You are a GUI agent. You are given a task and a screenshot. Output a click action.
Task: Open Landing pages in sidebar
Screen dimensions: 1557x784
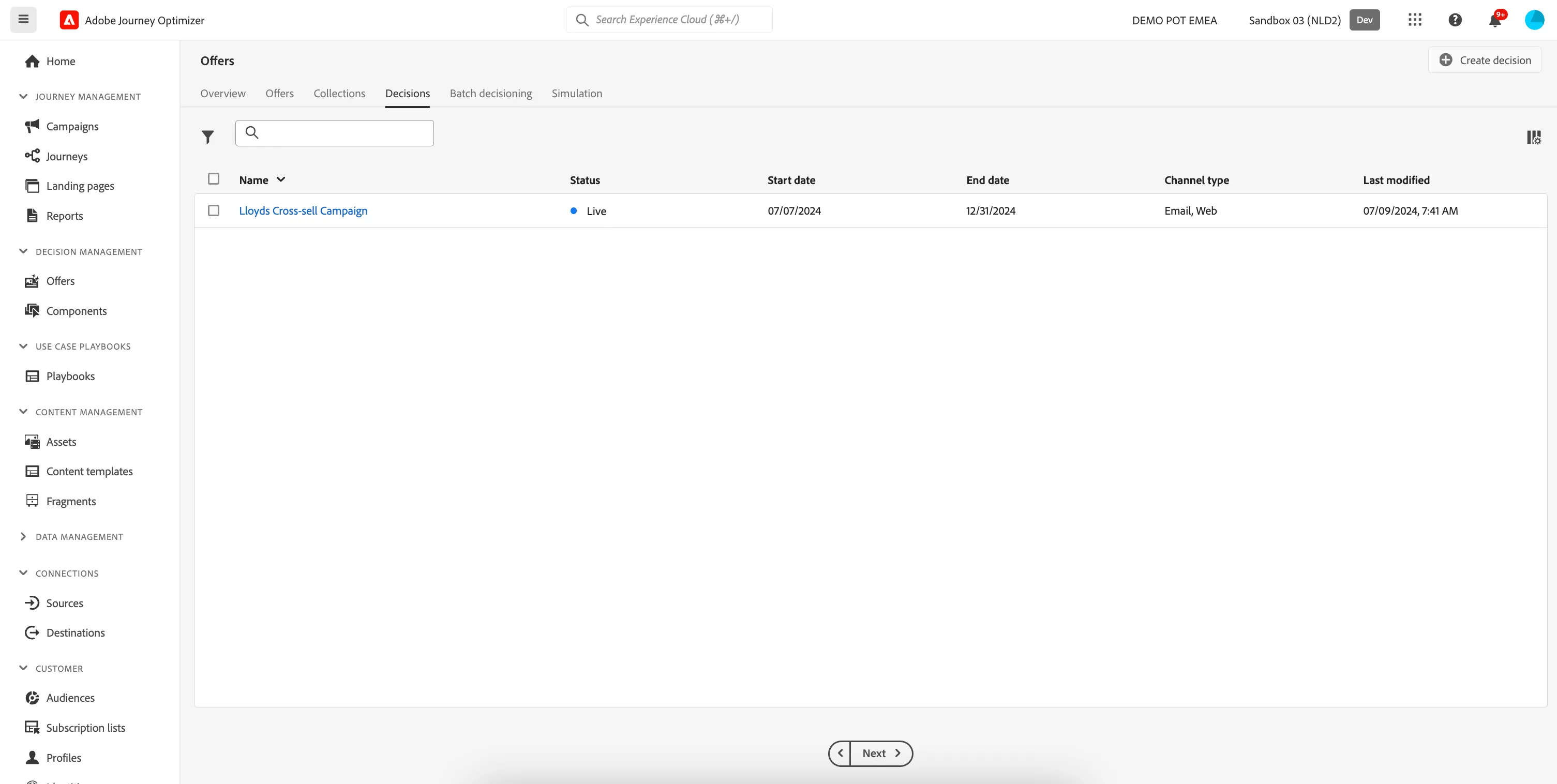click(x=80, y=186)
